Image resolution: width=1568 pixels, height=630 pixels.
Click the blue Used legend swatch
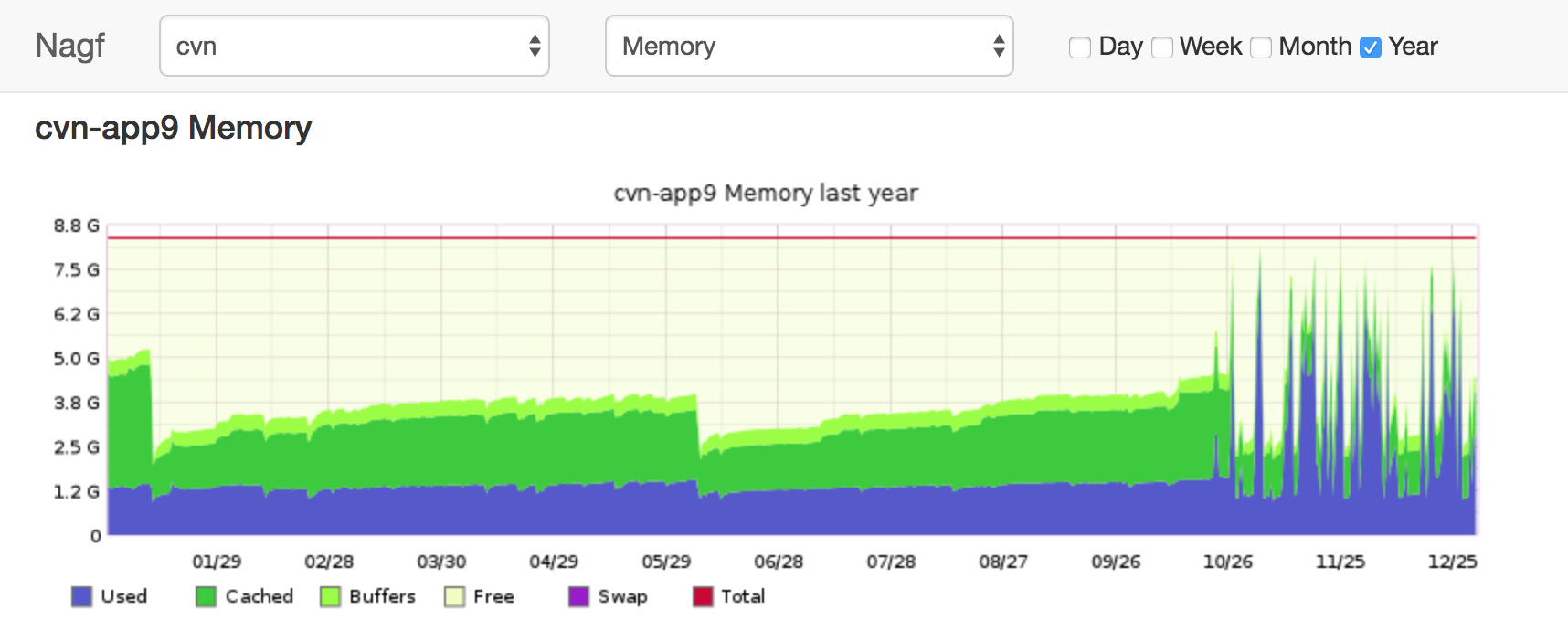pyautogui.click(x=80, y=596)
